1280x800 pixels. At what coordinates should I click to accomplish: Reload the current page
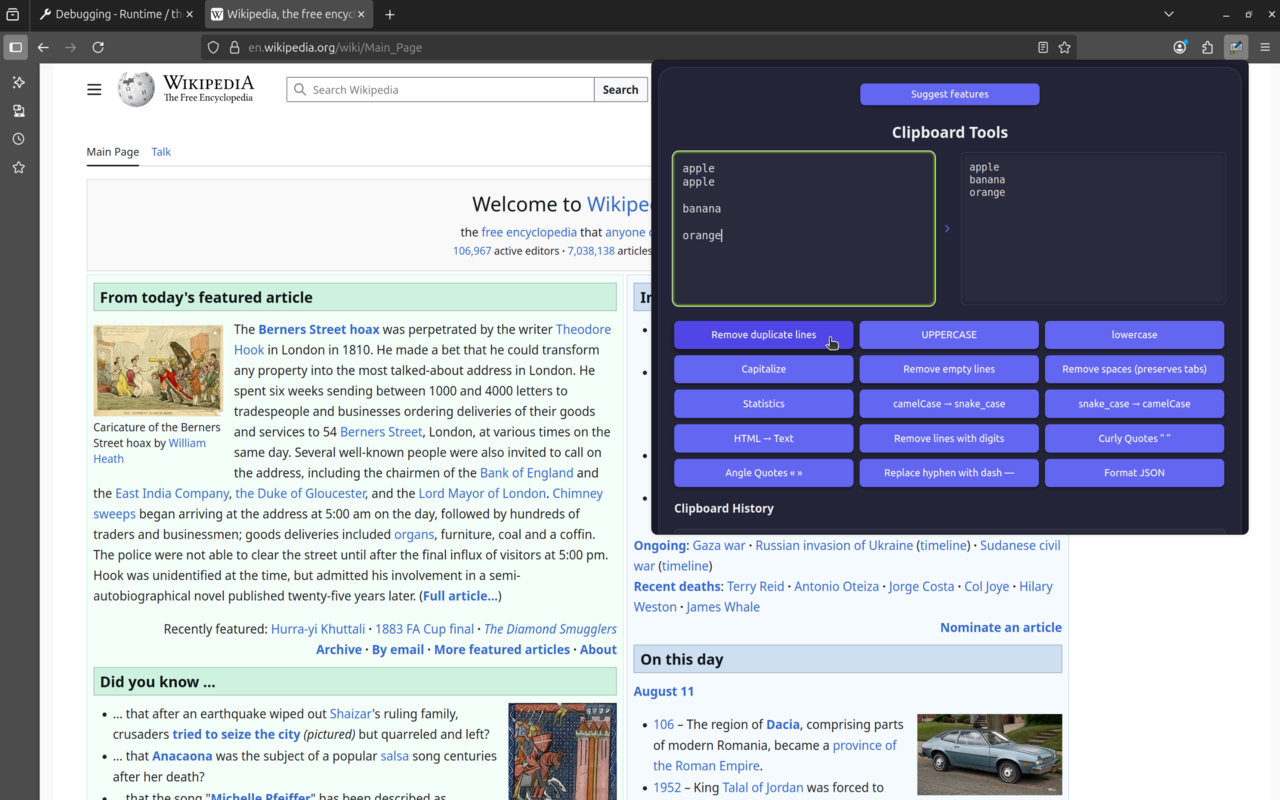click(x=98, y=47)
